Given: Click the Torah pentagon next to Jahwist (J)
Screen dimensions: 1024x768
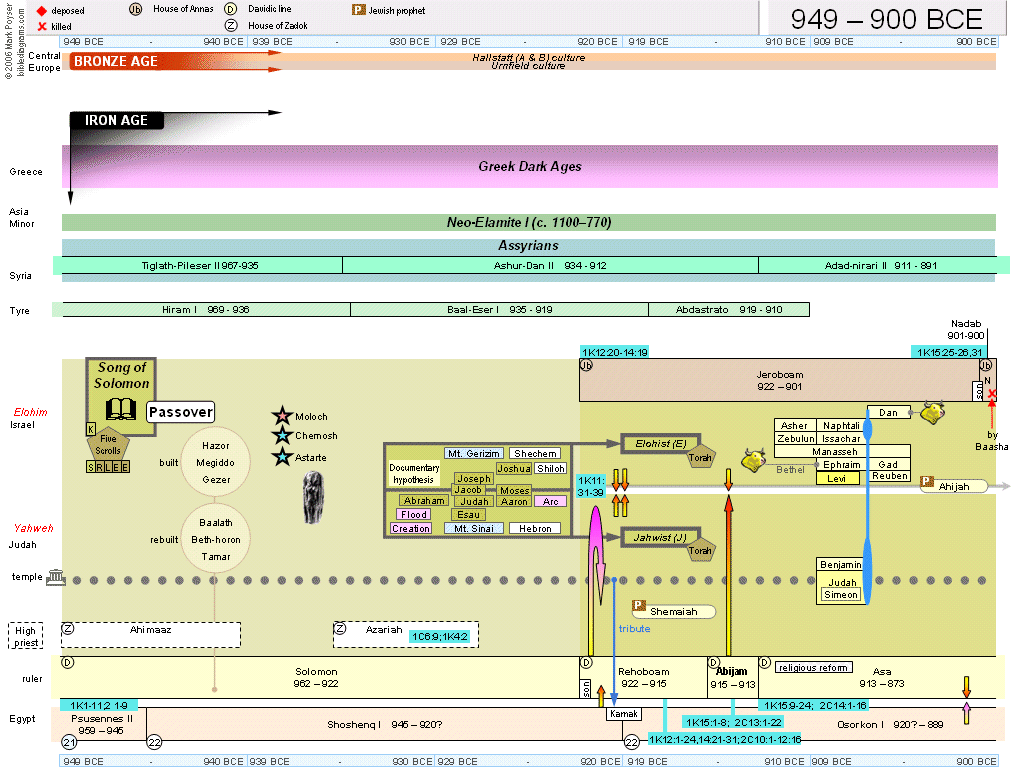Looking at the screenshot, I should pyautogui.click(x=700, y=547).
